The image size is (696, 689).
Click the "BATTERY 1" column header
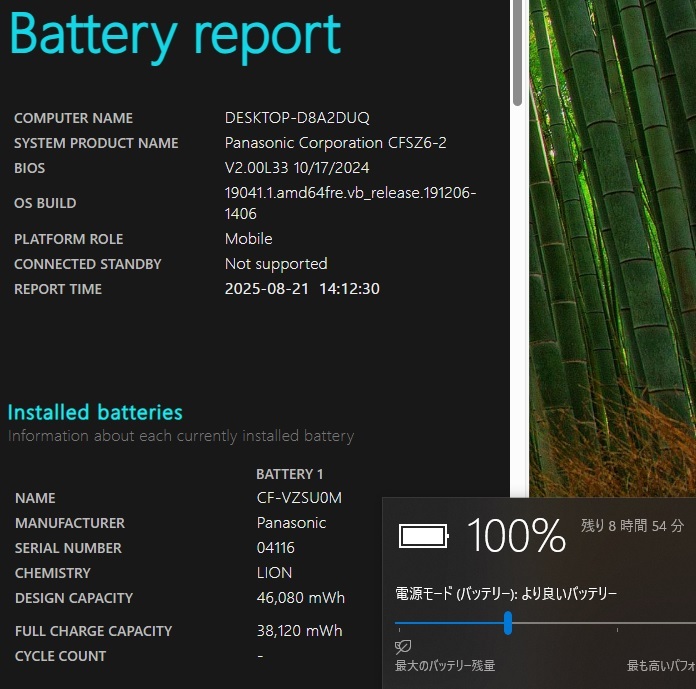click(x=289, y=474)
